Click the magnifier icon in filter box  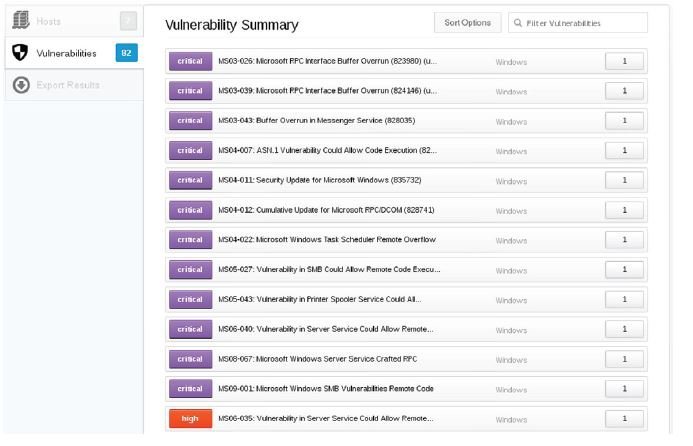pyautogui.click(x=518, y=23)
